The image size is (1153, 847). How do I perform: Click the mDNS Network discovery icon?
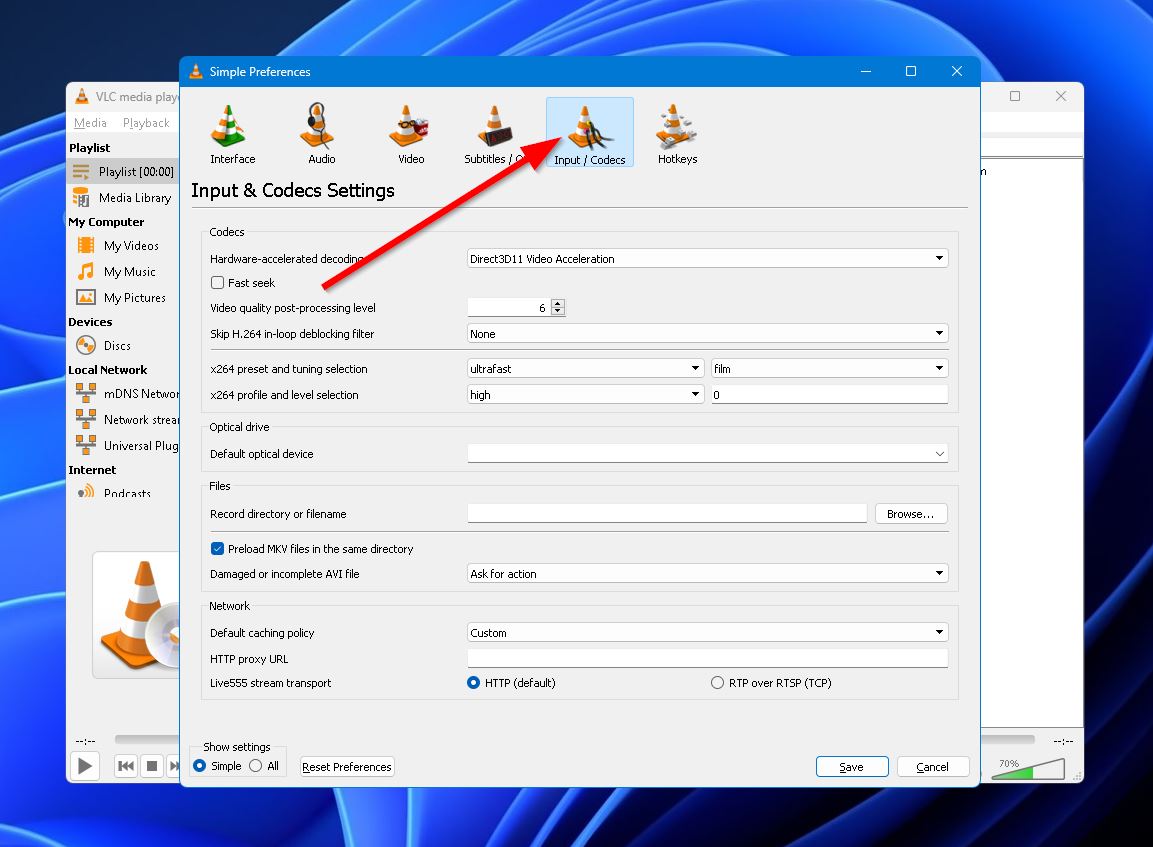click(86, 393)
